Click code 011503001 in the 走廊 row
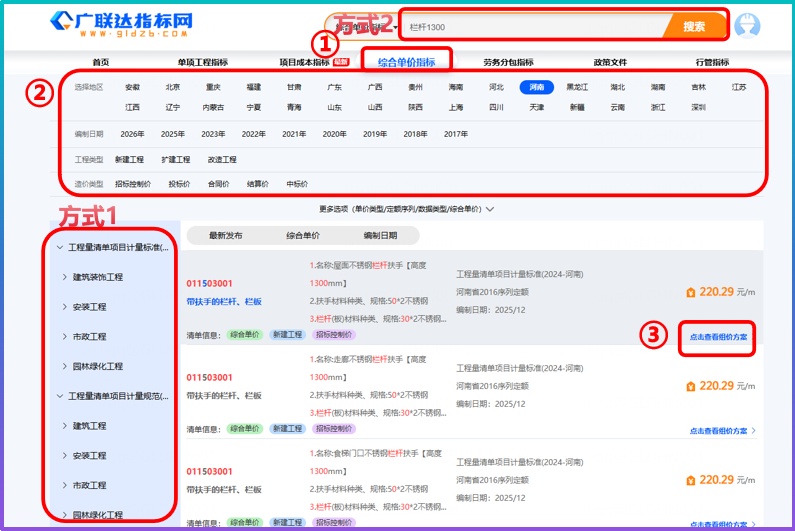Screen dimensions: 795x531 [209, 377]
